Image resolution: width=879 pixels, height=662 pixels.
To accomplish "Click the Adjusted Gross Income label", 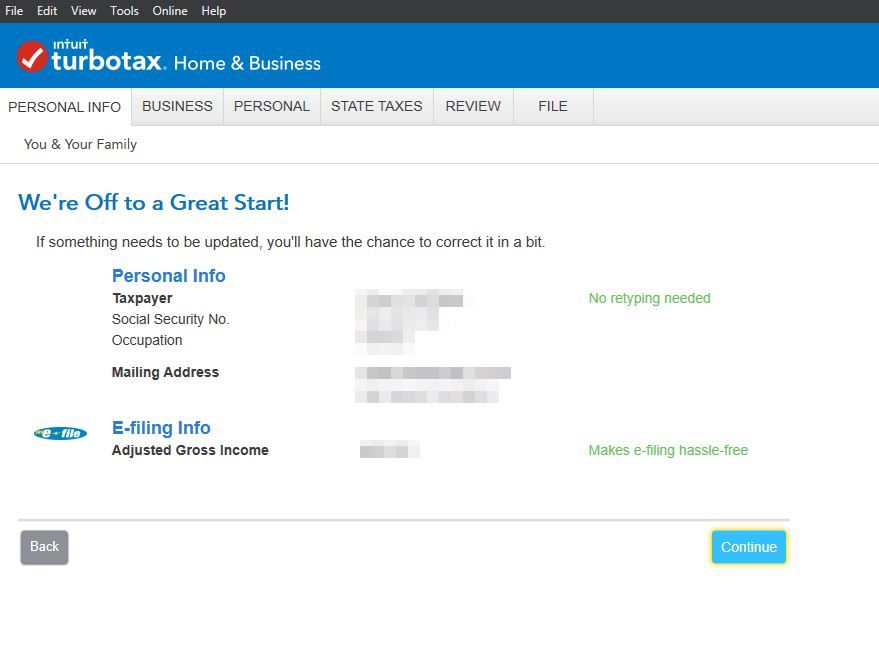I will (x=190, y=450).
